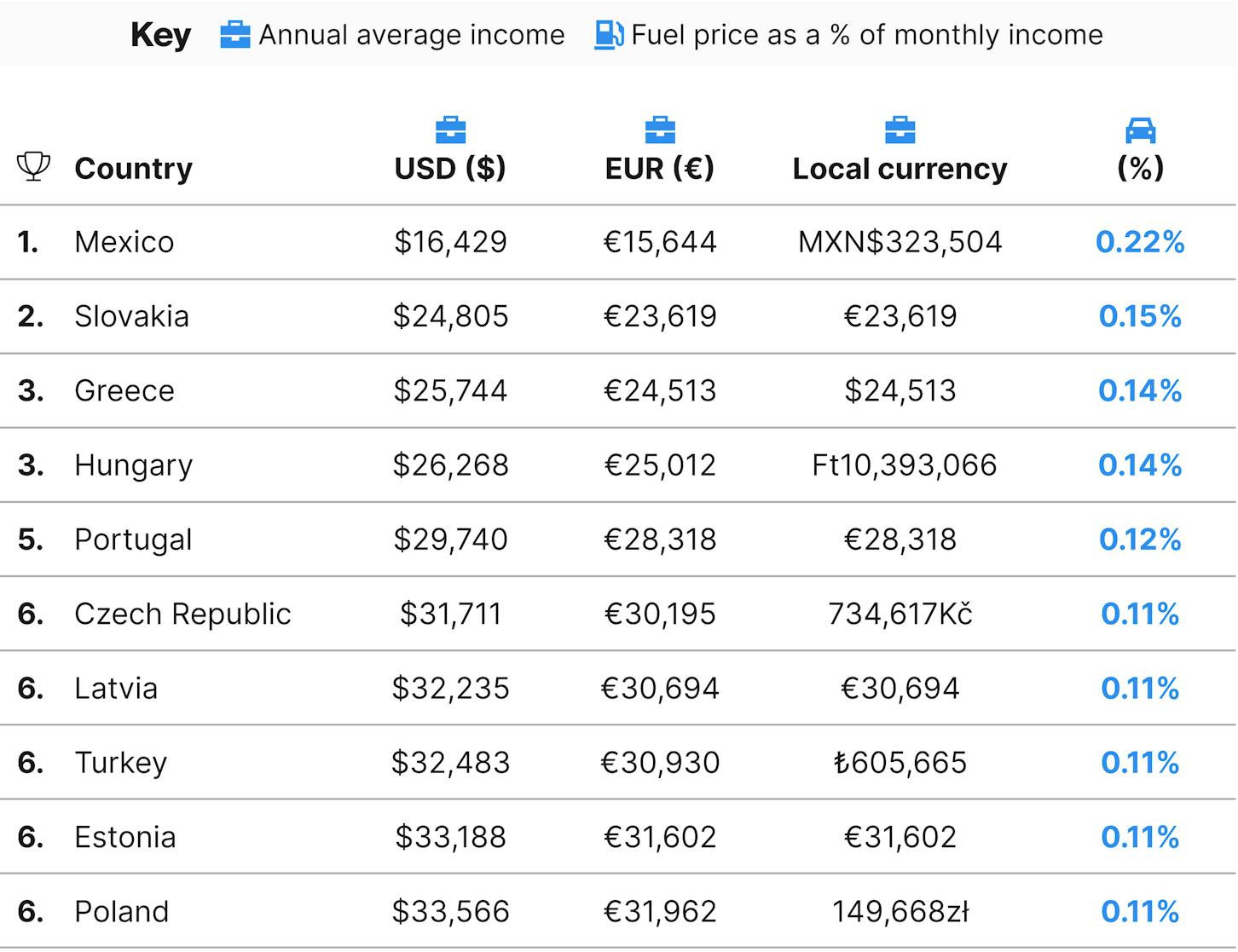Click the briefcase icon above EUR (€)
Viewport: 1238px width, 952px height.
click(660, 130)
